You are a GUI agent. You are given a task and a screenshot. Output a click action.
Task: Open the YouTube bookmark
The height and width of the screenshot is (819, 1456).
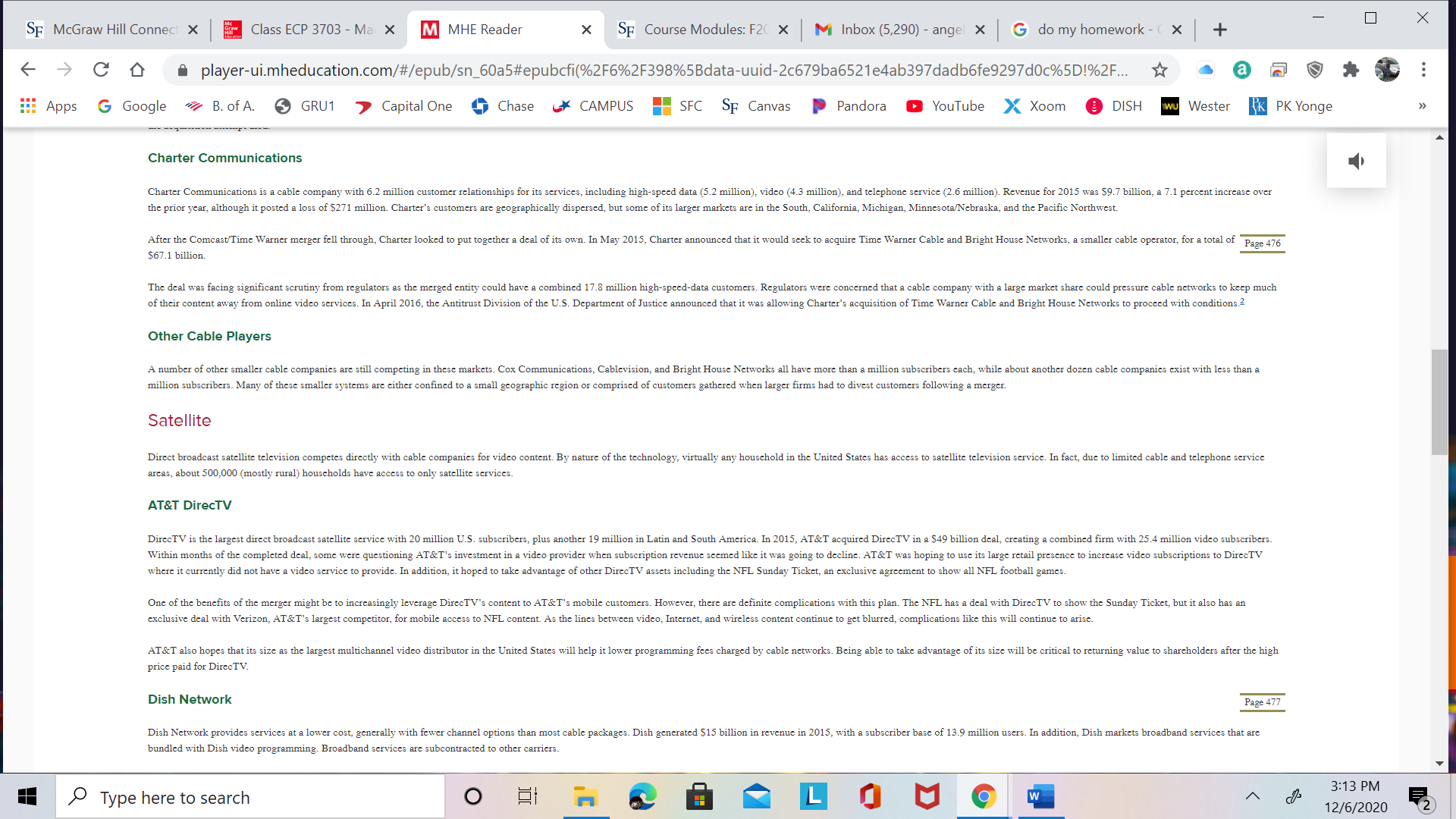click(945, 106)
